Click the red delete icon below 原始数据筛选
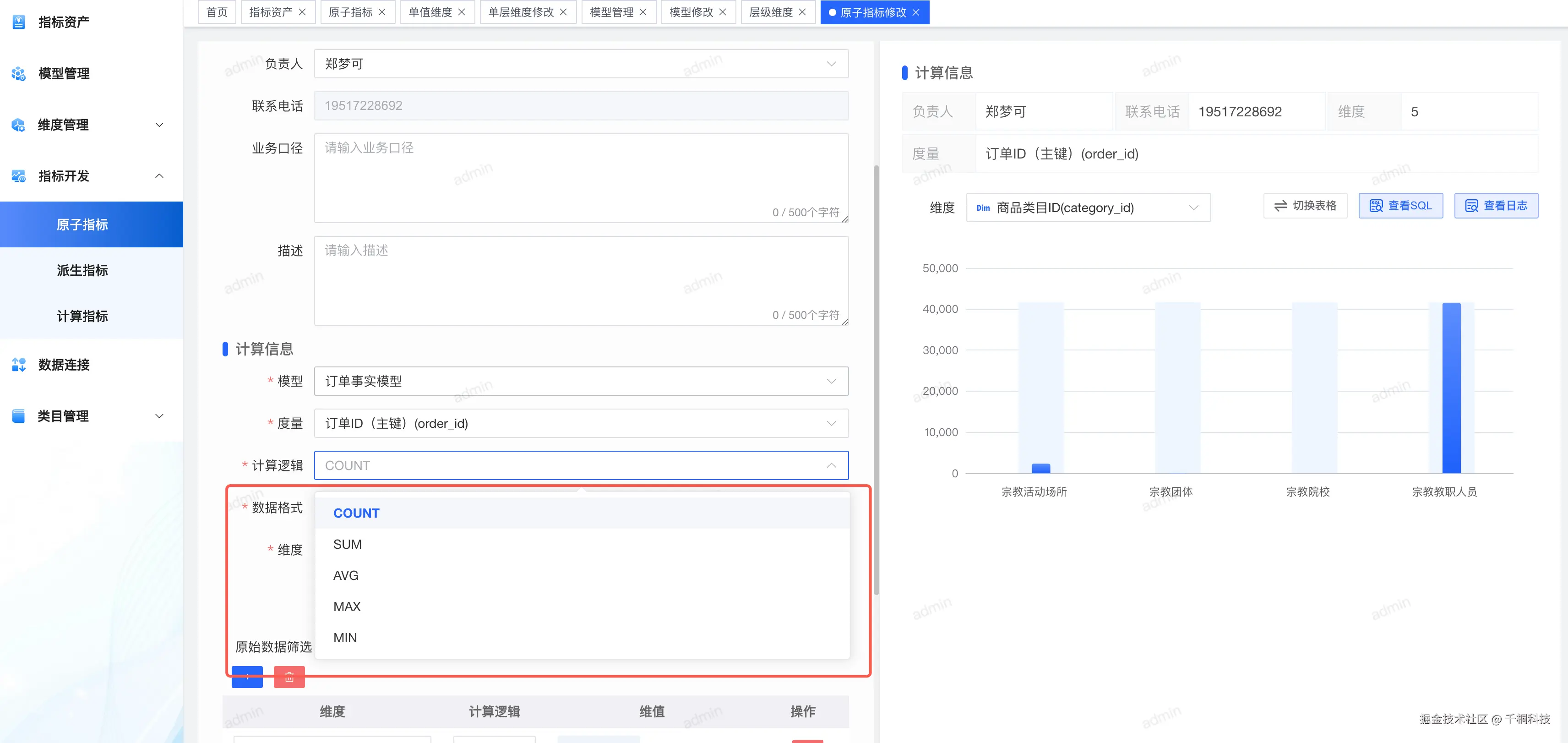1568x743 pixels. pyautogui.click(x=289, y=676)
